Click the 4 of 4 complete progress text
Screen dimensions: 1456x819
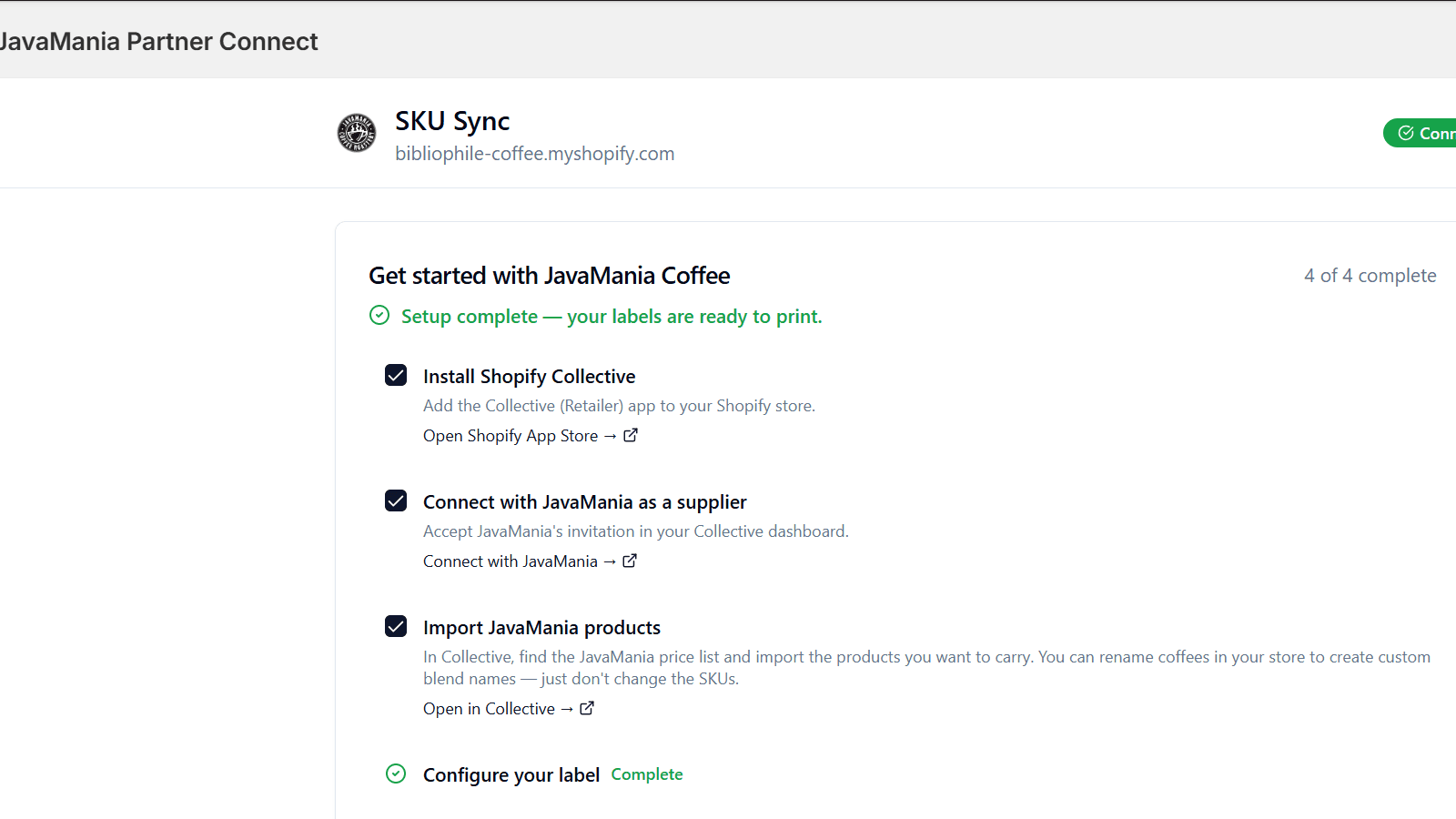[1370, 276]
